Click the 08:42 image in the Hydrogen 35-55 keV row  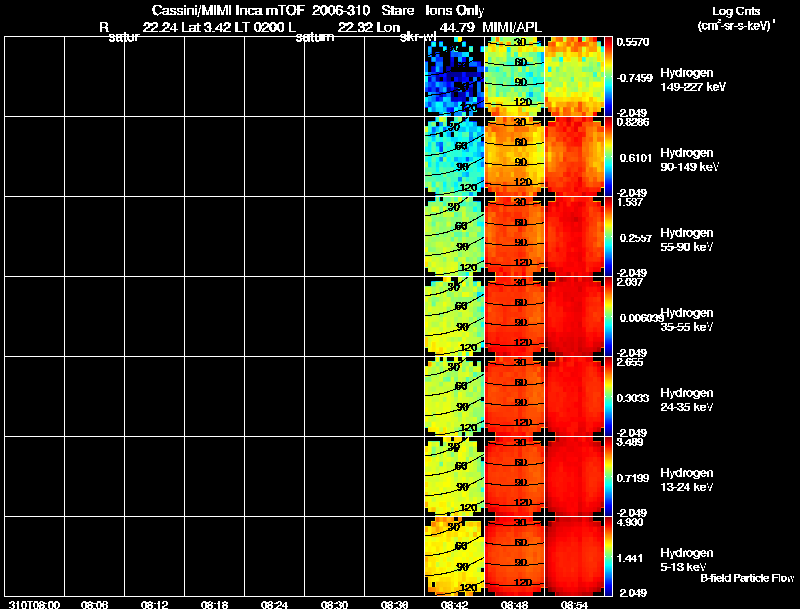tap(454, 317)
